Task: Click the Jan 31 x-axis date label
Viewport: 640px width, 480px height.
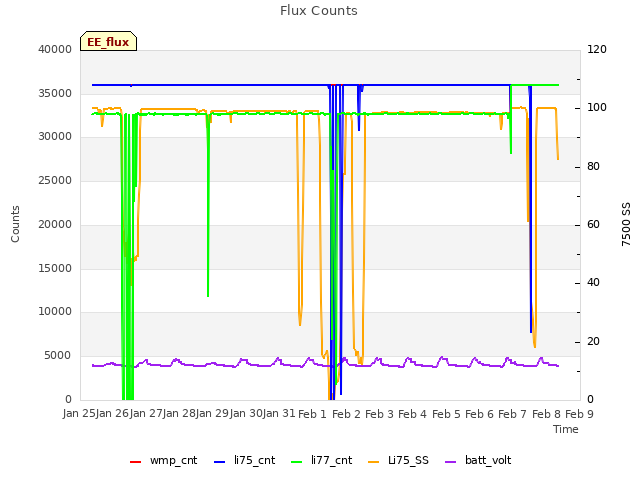Action: click(x=280, y=413)
